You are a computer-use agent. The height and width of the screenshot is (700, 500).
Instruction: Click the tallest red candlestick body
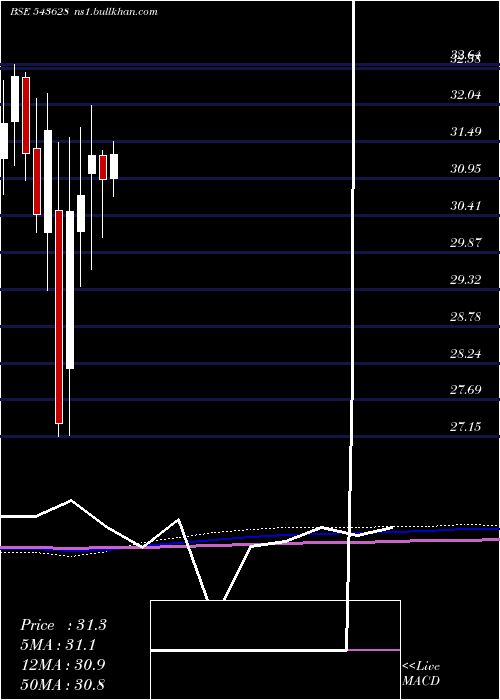click(x=59, y=317)
